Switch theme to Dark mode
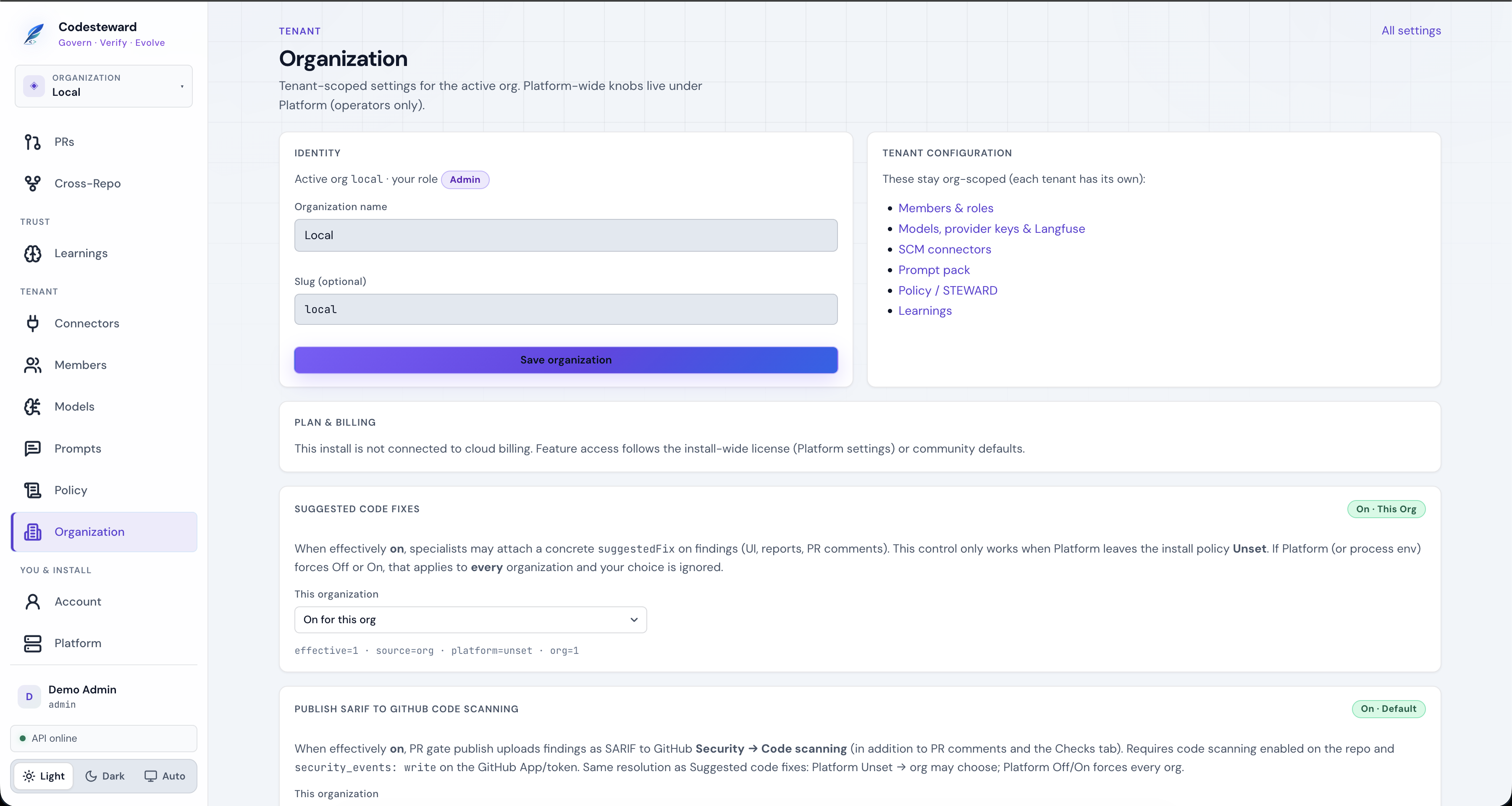Image resolution: width=1512 pixels, height=806 pixels. (x=105, y=776)
